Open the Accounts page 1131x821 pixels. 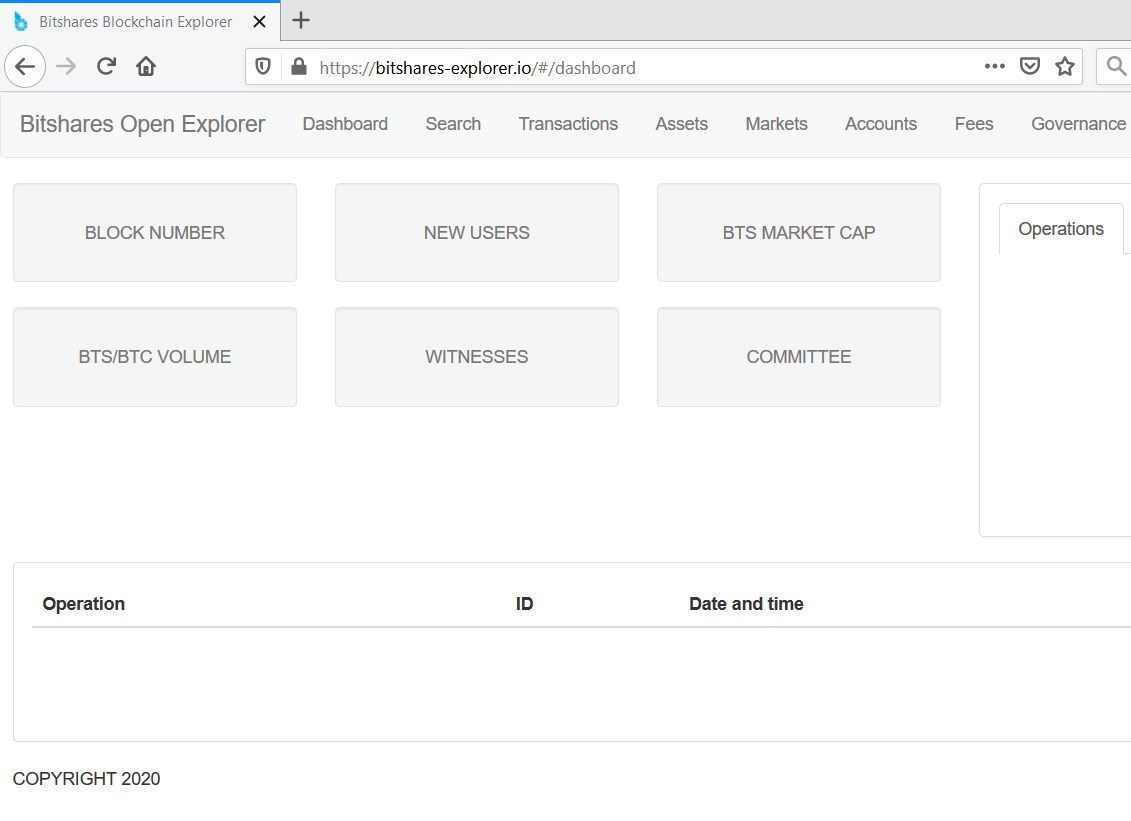tap(881, 124)
